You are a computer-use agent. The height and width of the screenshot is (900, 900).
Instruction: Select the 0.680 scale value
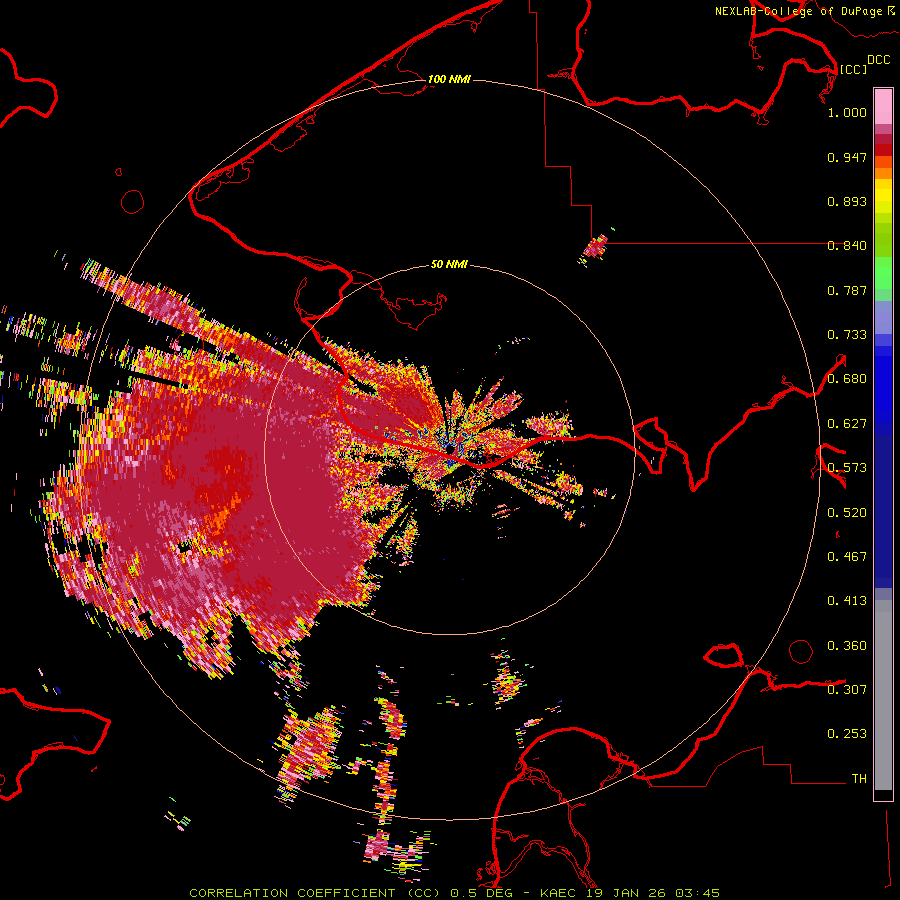pyautogui.click(x=847, y=379)
